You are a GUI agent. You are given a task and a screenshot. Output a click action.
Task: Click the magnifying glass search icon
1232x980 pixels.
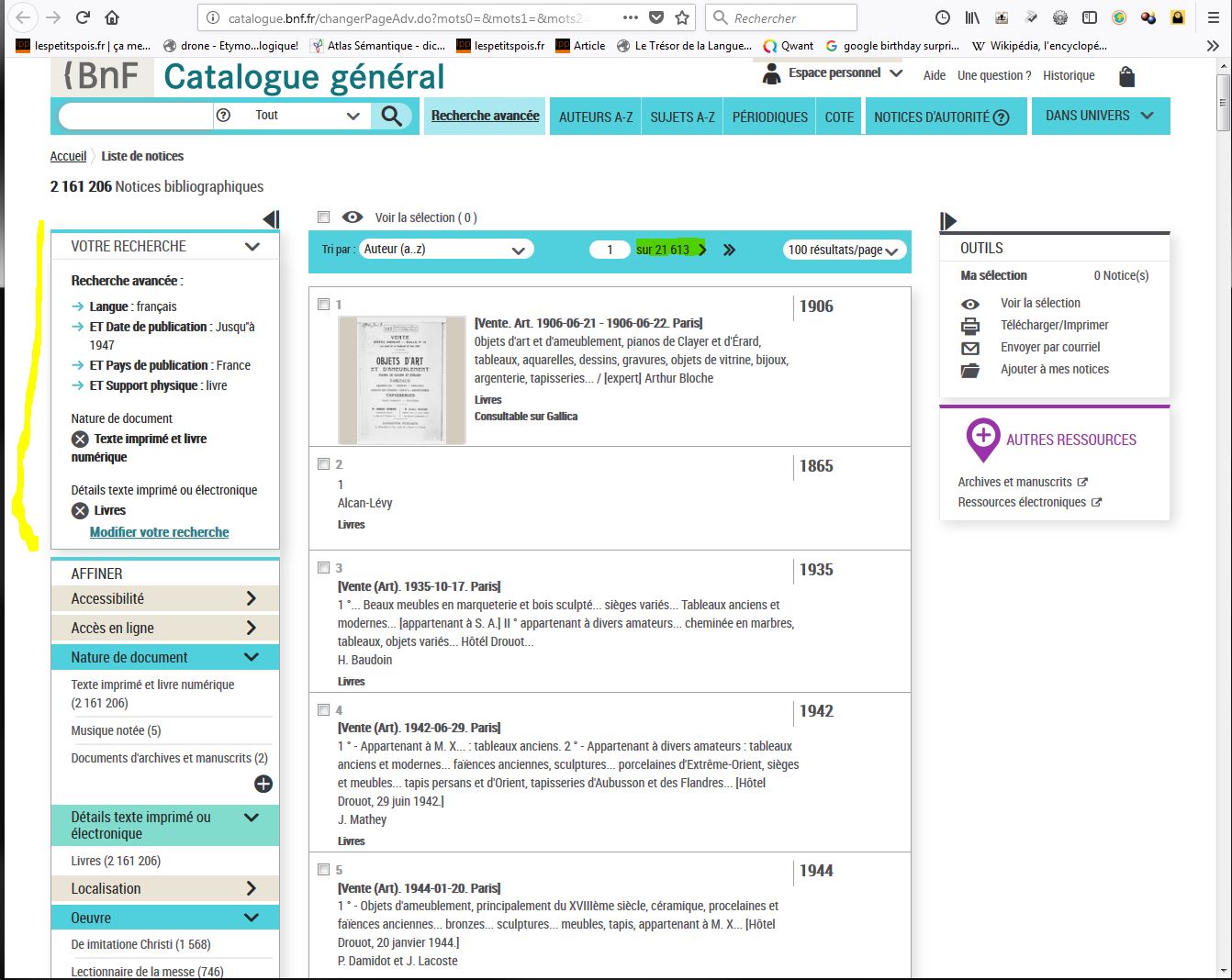[392, 116]
